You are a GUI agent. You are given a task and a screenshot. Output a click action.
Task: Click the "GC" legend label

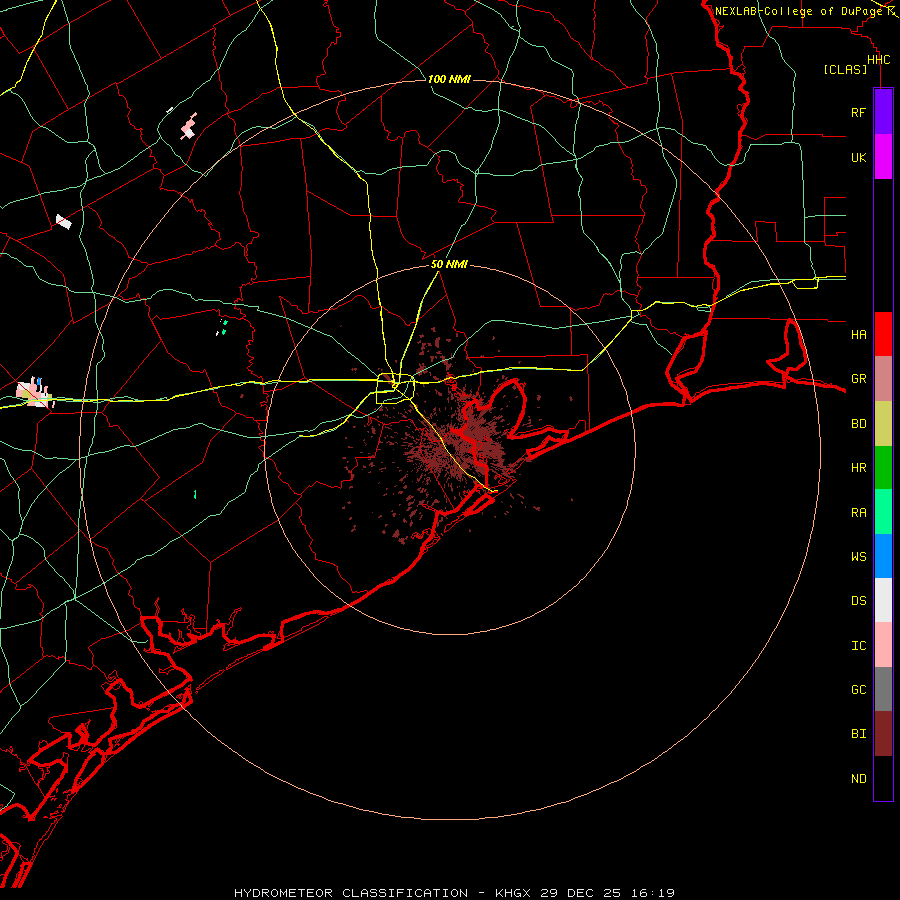tap(858, 690)
